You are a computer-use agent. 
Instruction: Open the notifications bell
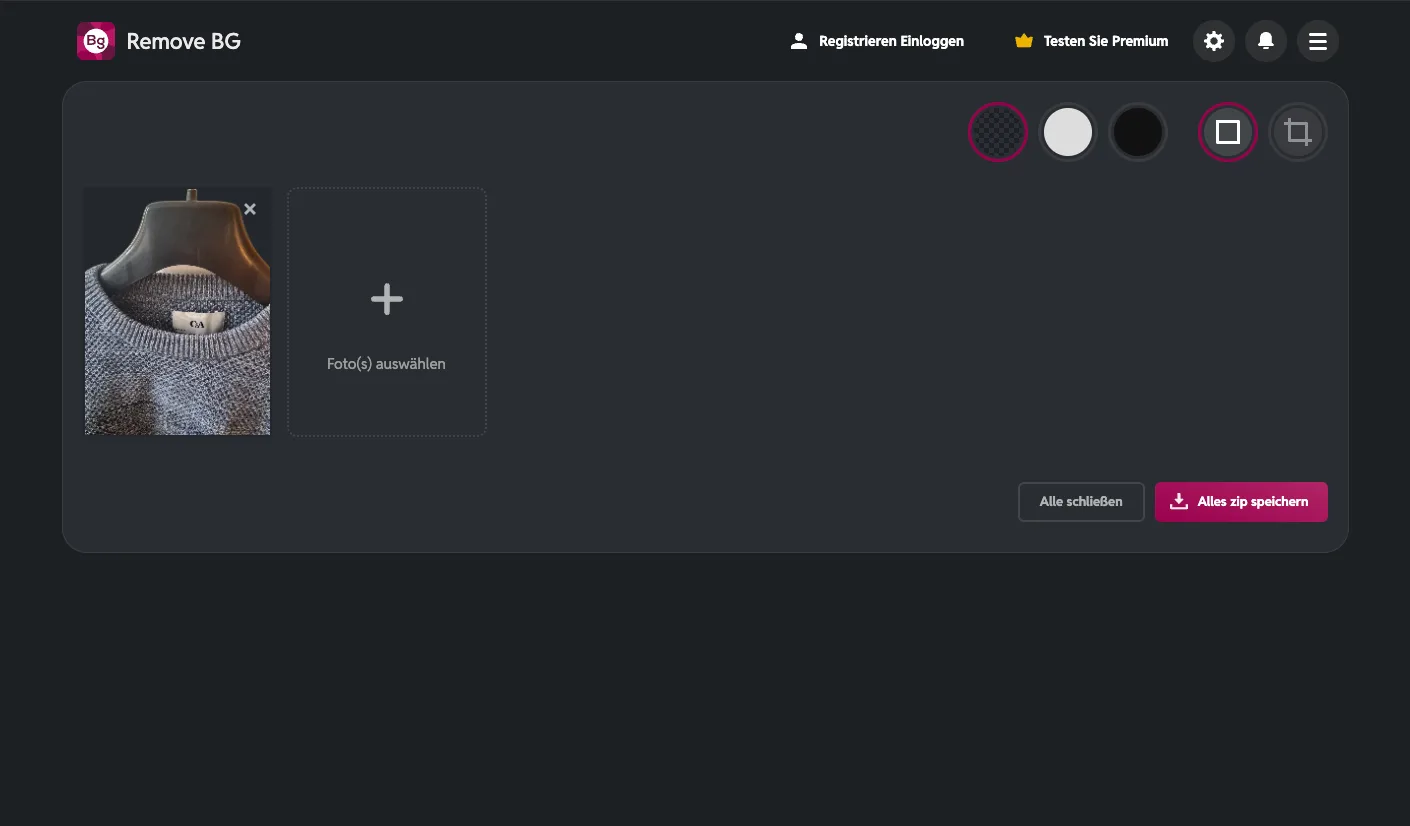click(1266, 41)
